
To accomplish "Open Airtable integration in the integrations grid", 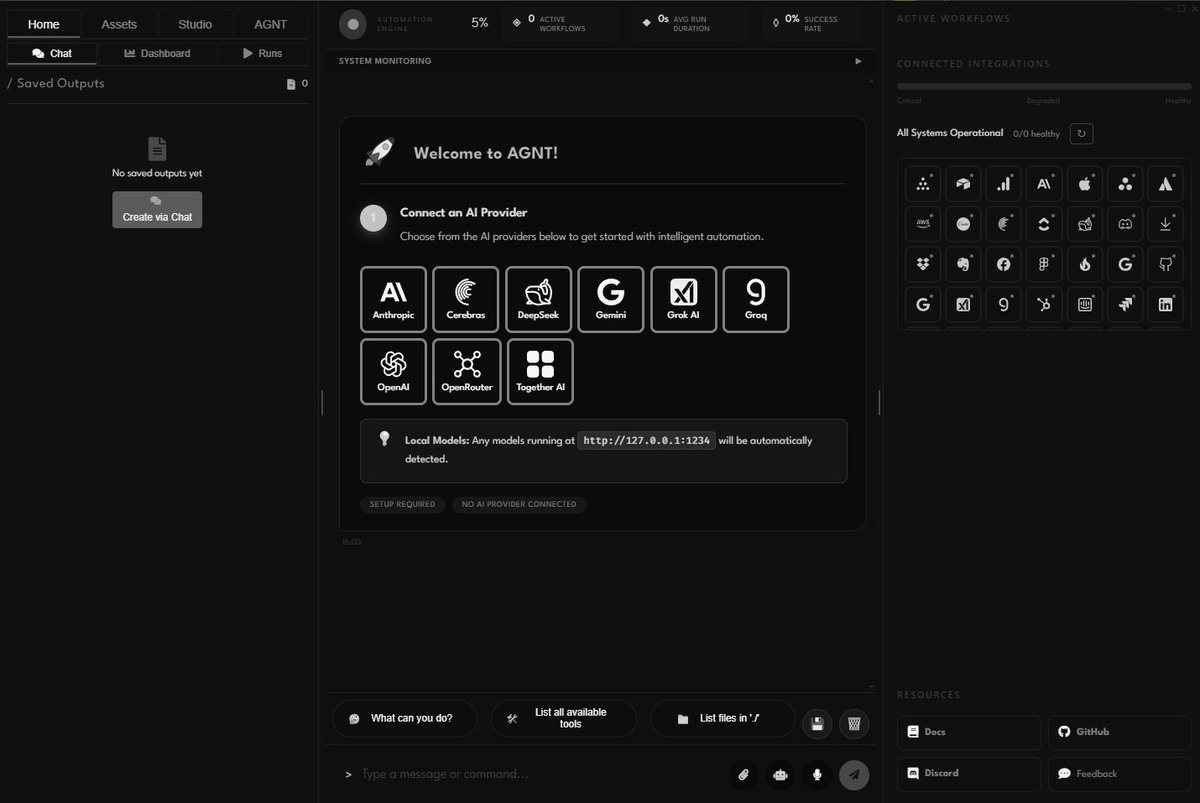I will (x=962, y=184).
